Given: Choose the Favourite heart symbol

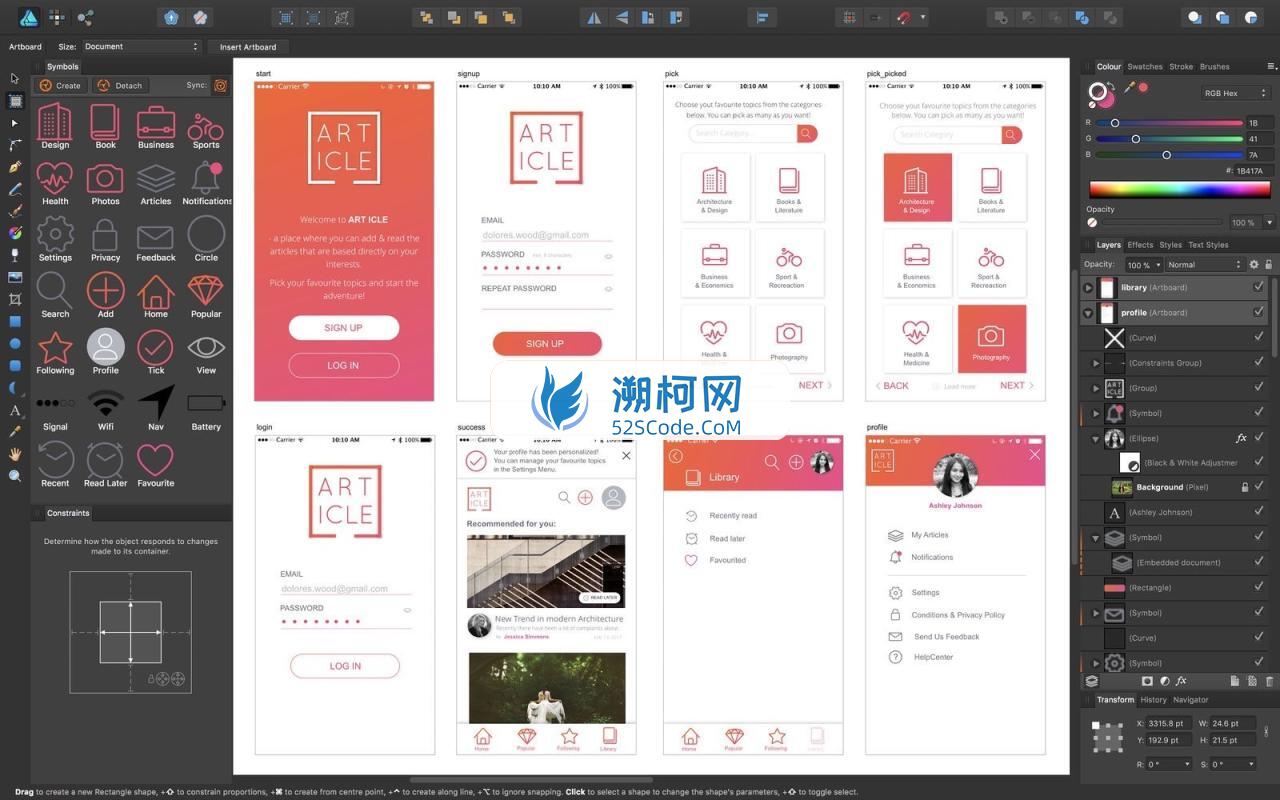Looking at the screenshot, I should [x=155, y=465].
